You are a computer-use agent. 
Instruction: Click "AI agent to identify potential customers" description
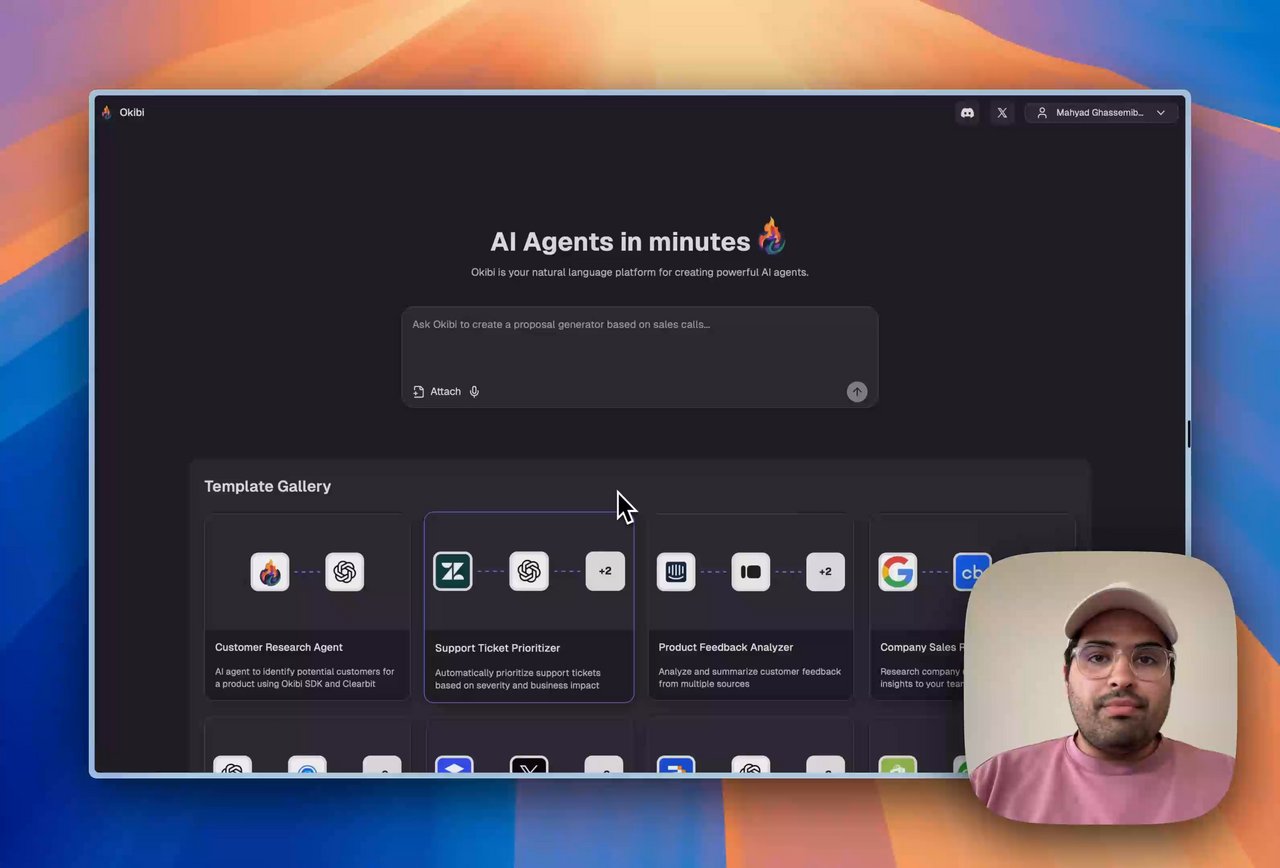click(305, 678)
